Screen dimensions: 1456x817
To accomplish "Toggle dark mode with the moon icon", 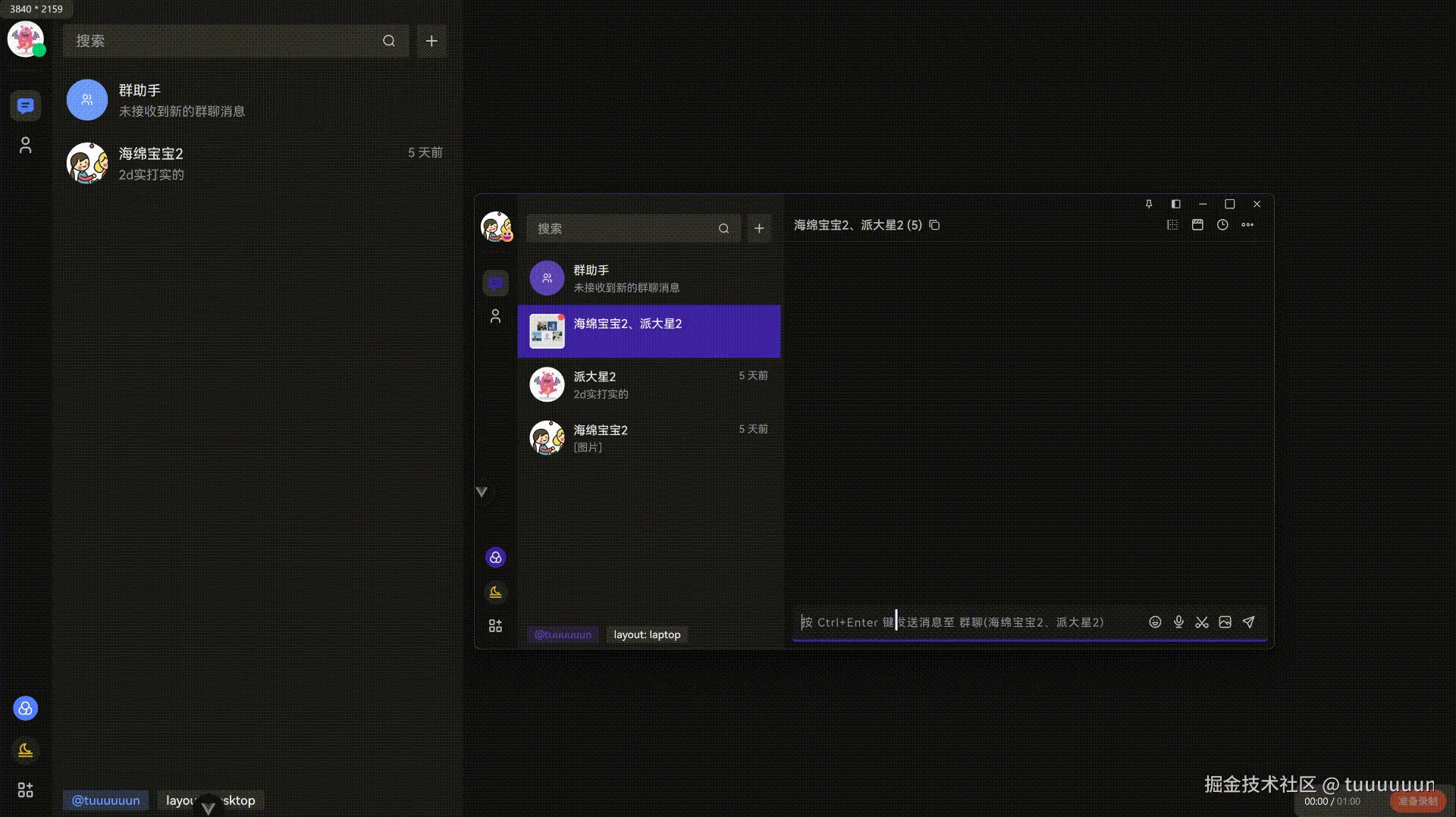I will (x=495, y=591).
